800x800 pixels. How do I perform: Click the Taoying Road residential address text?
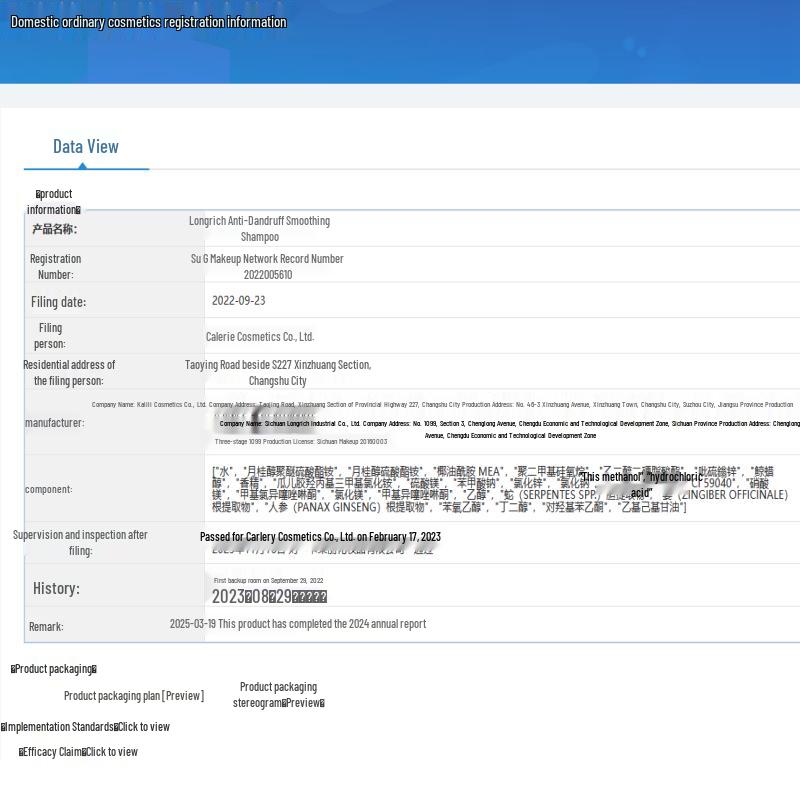click(x=277, y=372)
